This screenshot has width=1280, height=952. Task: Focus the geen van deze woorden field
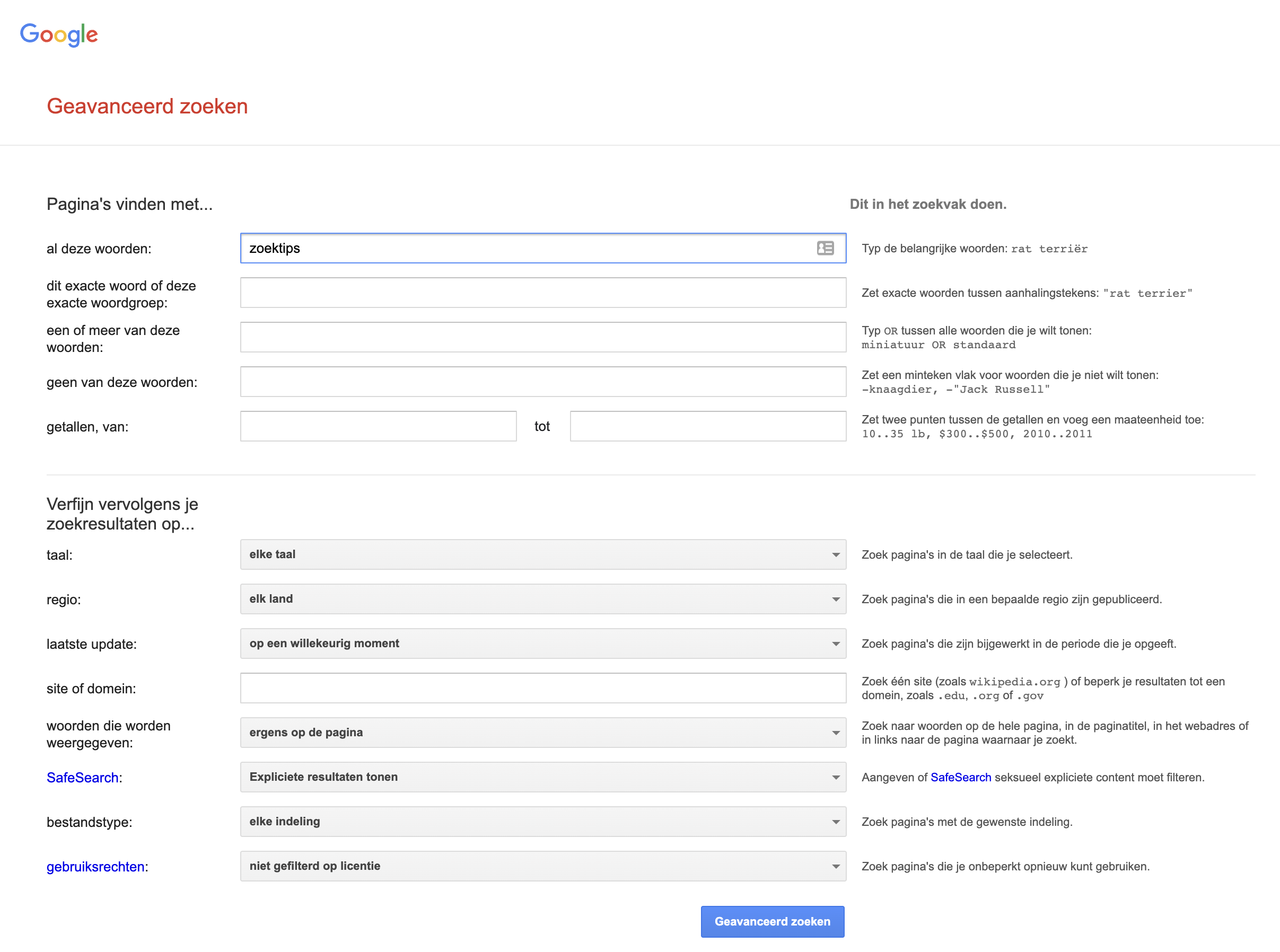pos(542,382)
